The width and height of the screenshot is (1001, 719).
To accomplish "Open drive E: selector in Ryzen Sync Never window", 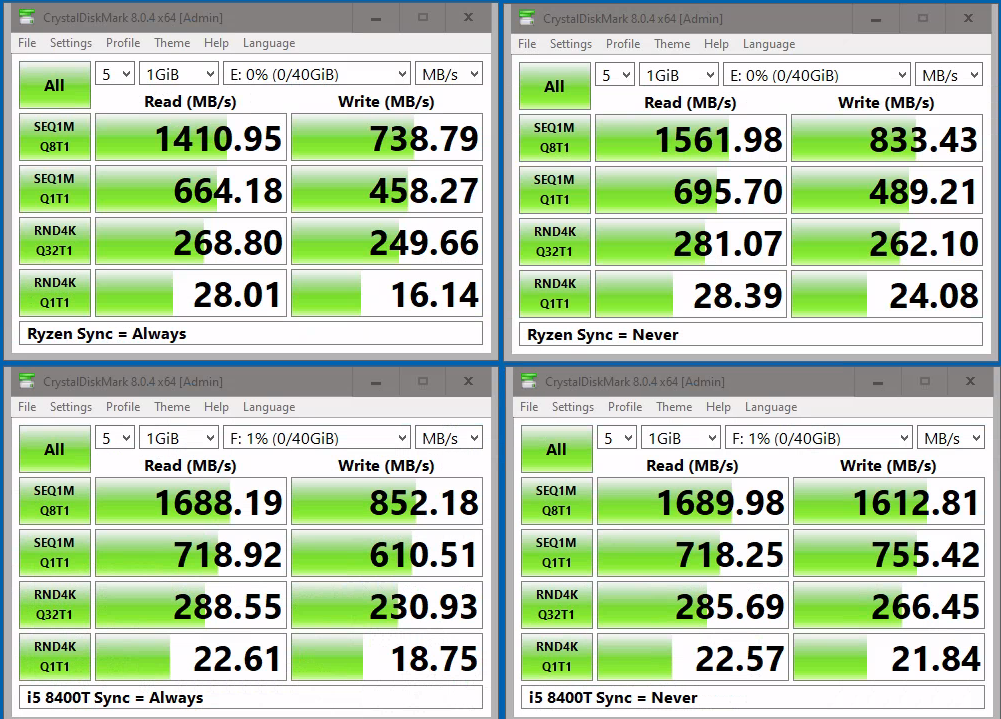I will [x=817, y=75].
